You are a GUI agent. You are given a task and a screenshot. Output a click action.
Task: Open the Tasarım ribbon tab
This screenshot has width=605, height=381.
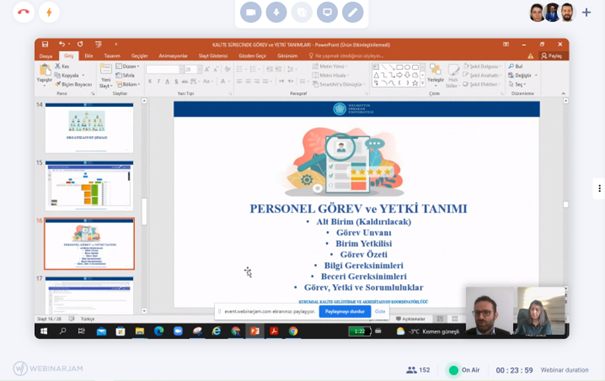pos(112,56)
